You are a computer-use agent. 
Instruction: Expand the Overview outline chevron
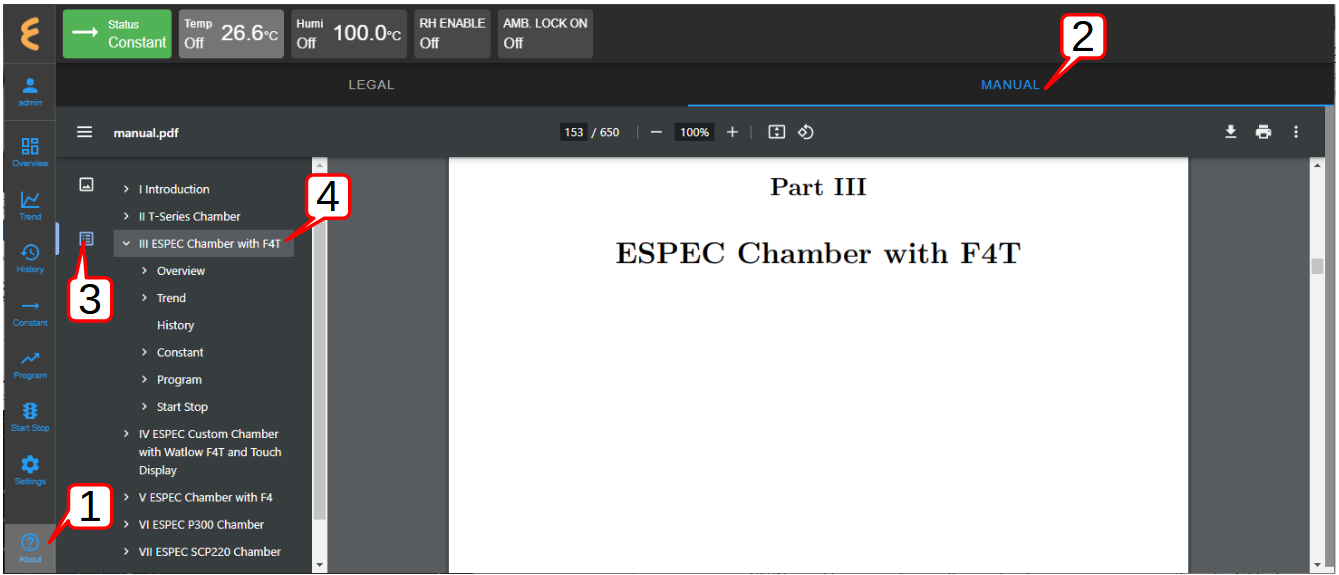[x=144, y=271]
